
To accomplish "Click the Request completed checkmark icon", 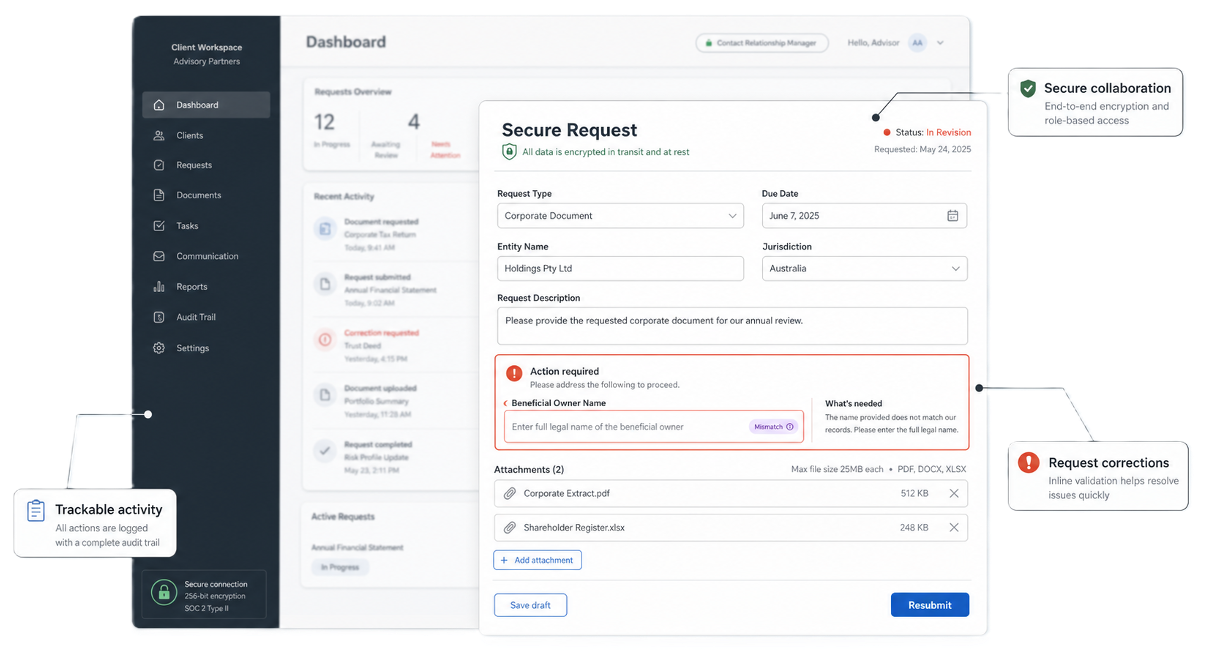I will click(x=325, y=451).
